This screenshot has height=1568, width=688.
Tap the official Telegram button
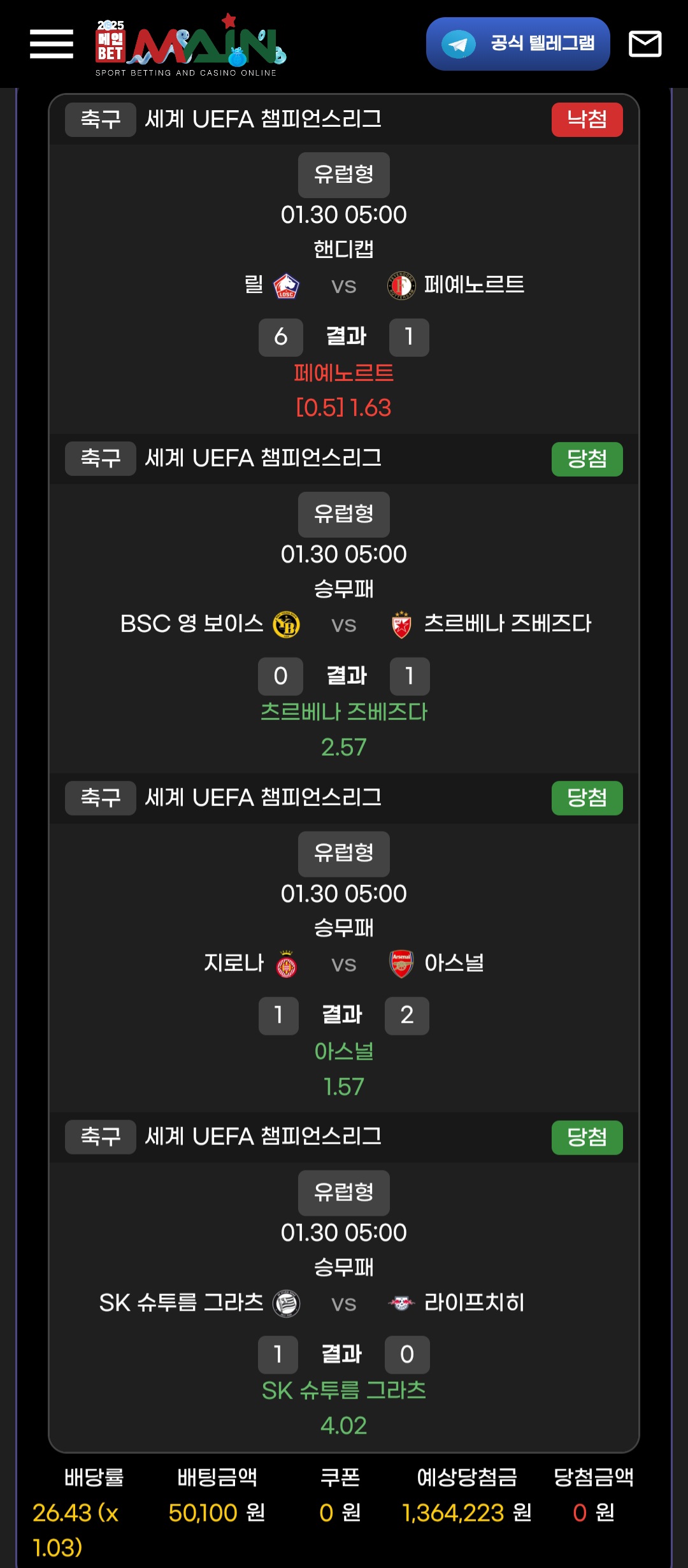(x=518, y=44)
